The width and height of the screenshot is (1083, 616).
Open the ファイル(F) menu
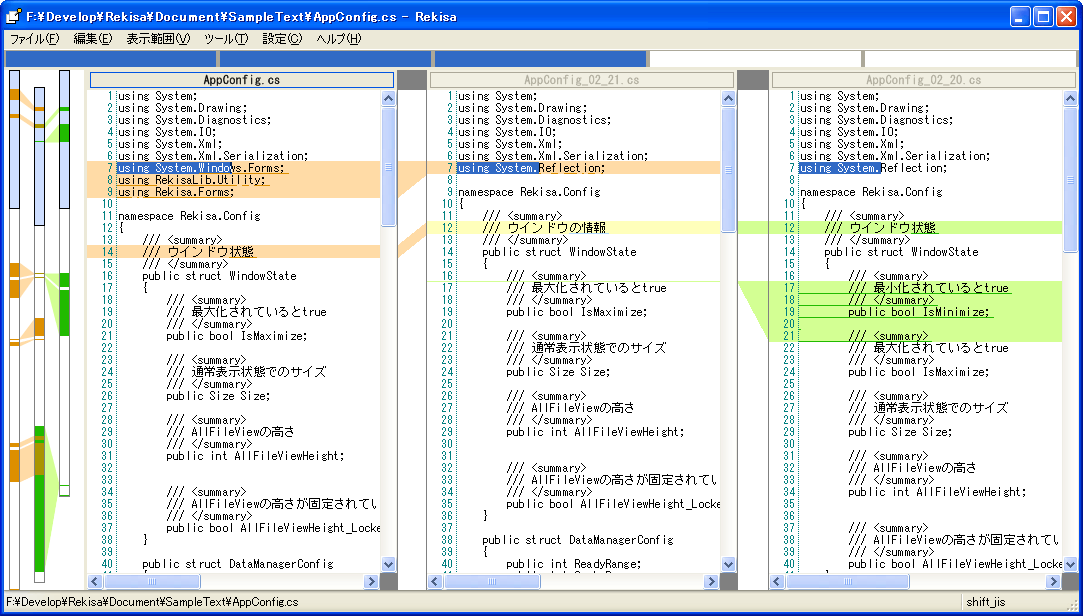tap(34, 39)
